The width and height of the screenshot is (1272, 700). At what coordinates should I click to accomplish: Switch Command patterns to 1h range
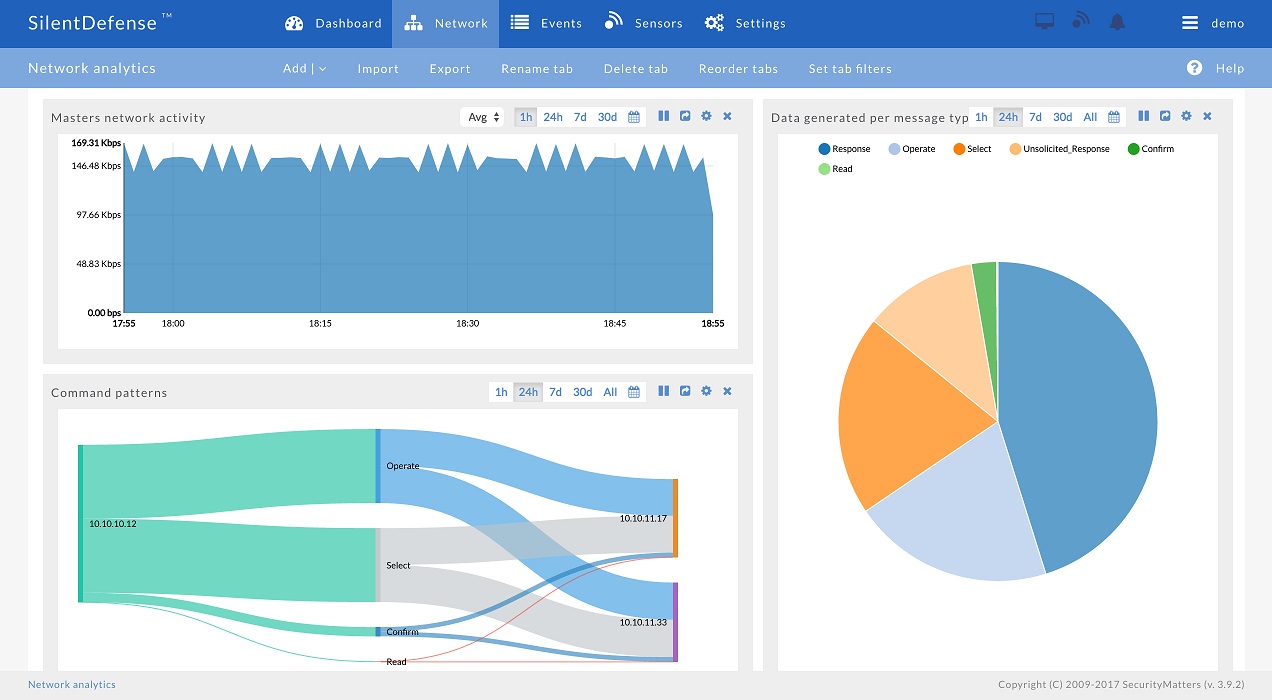501,392
